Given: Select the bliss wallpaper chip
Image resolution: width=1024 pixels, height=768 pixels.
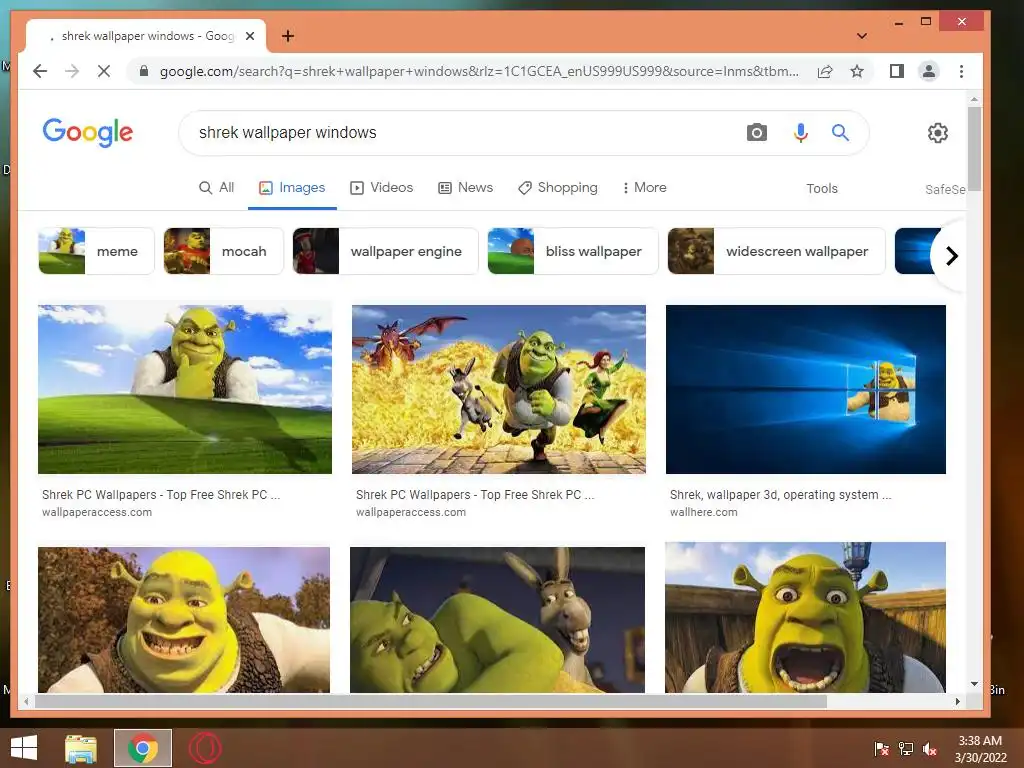Looking at the screenshot, I should [573, 251].
